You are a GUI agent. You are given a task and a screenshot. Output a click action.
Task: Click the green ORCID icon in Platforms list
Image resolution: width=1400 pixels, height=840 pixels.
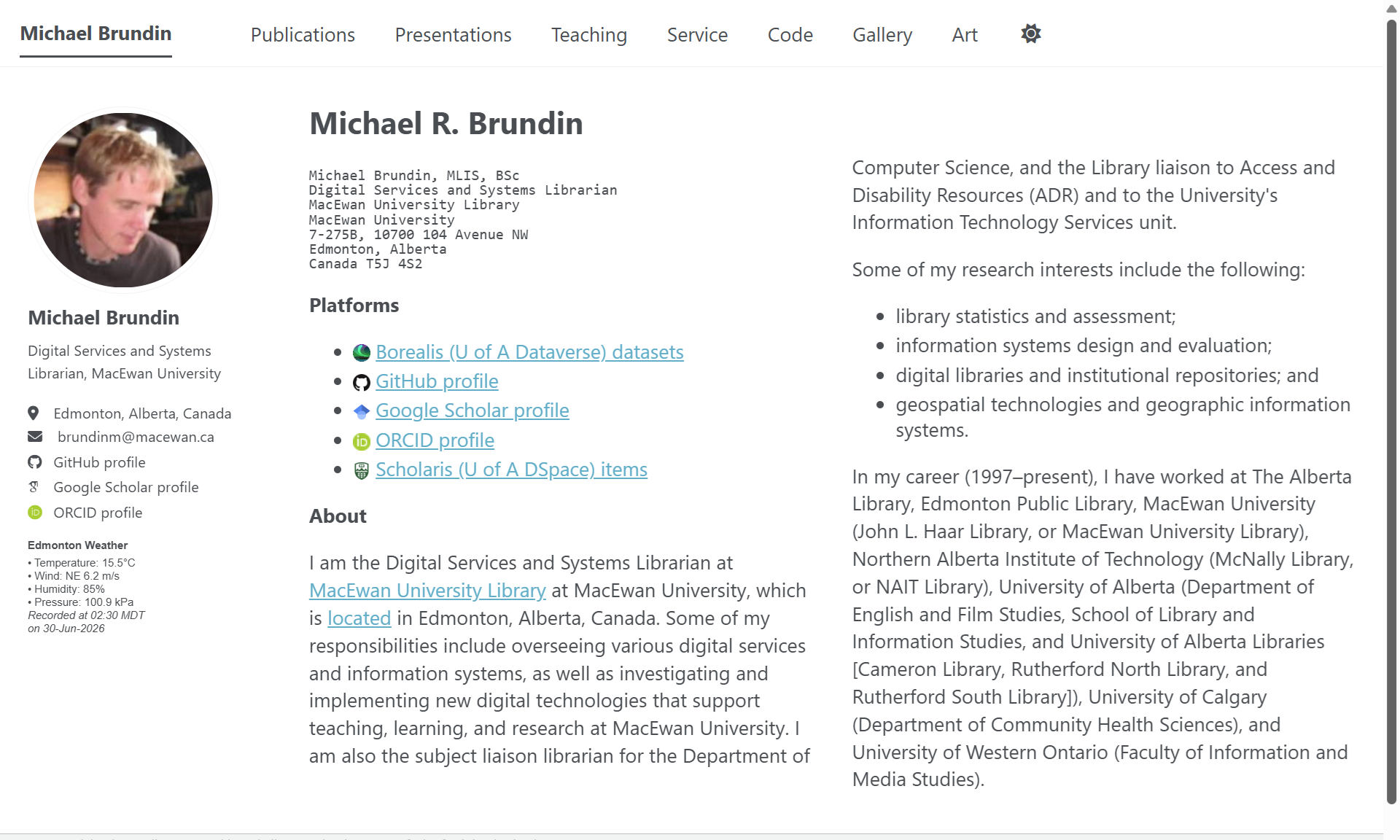coord(362,442)
